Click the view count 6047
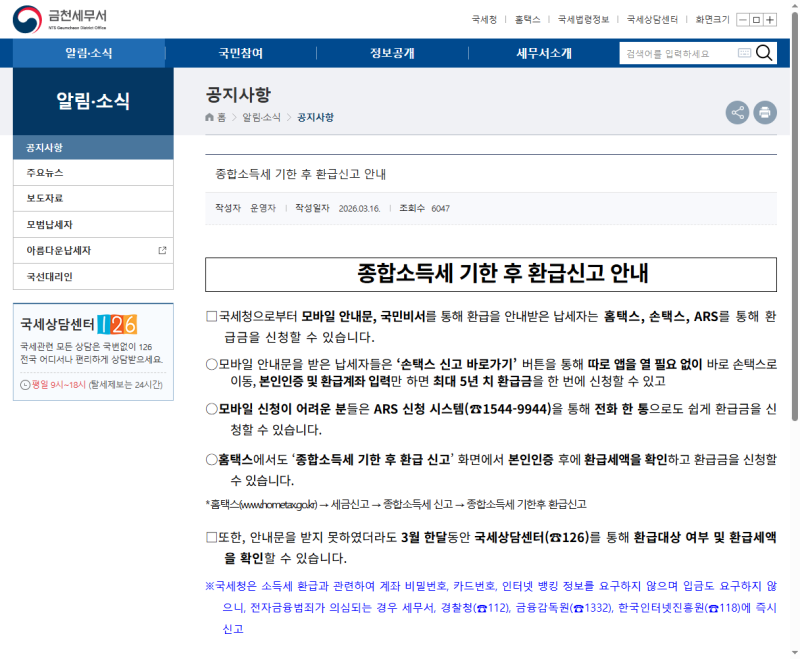This screenshot has height=659, width=800. [440, 209]
